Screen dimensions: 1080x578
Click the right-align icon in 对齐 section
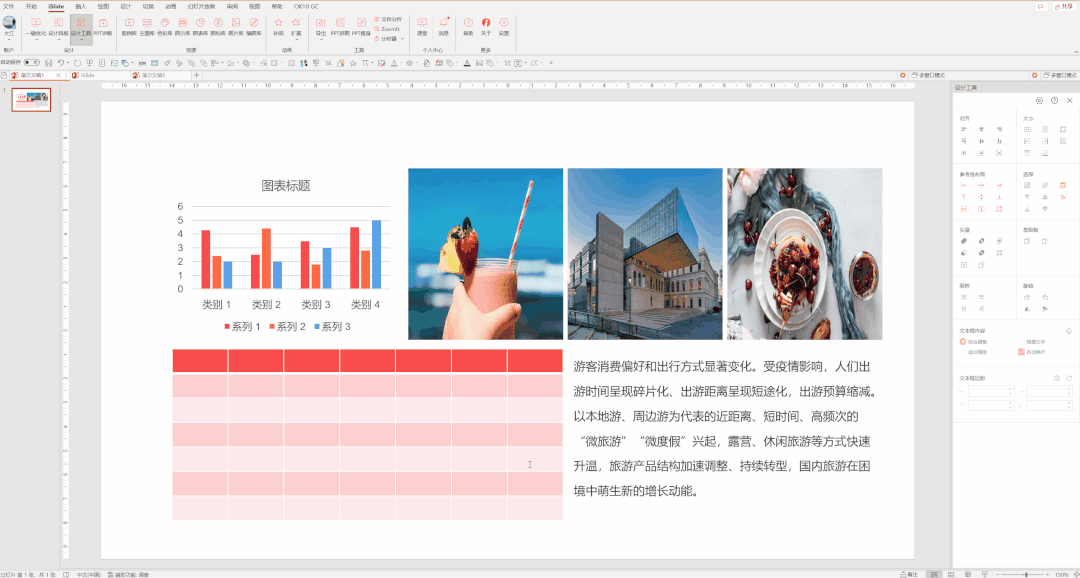point(999,129)
